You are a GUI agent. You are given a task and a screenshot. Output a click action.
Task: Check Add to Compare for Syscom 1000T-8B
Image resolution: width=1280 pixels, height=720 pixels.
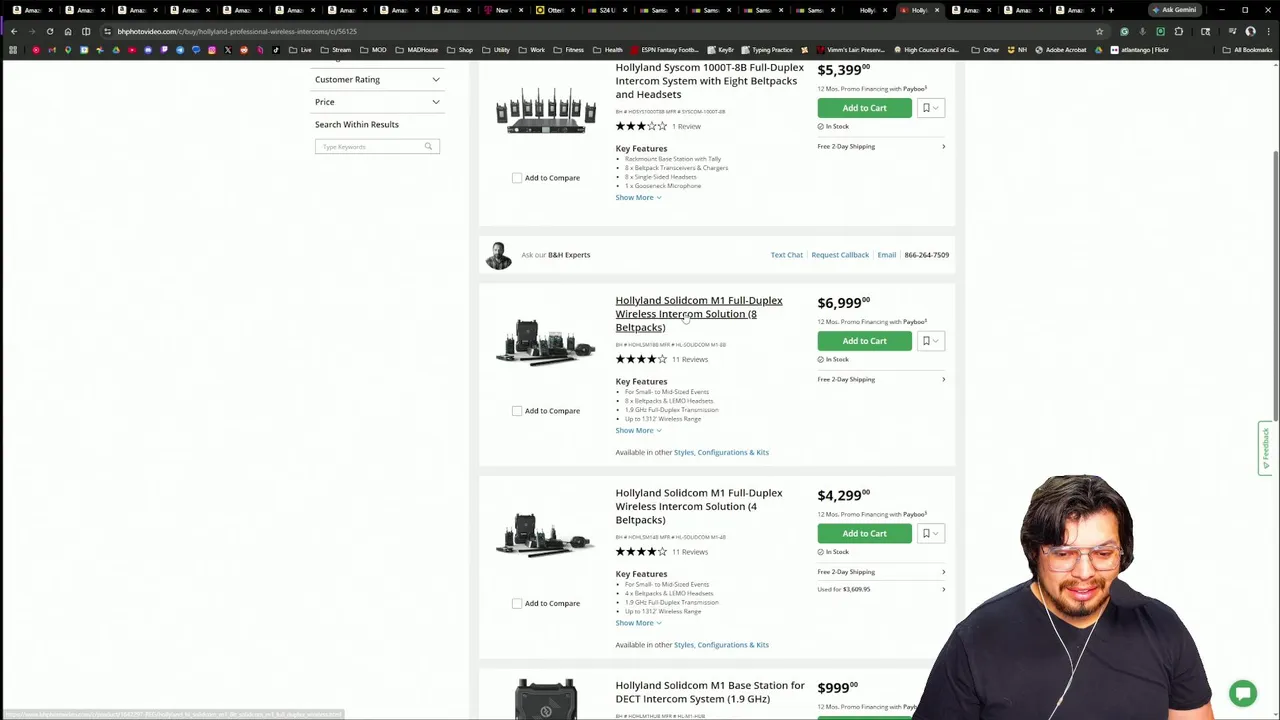[x=517, y=178]
